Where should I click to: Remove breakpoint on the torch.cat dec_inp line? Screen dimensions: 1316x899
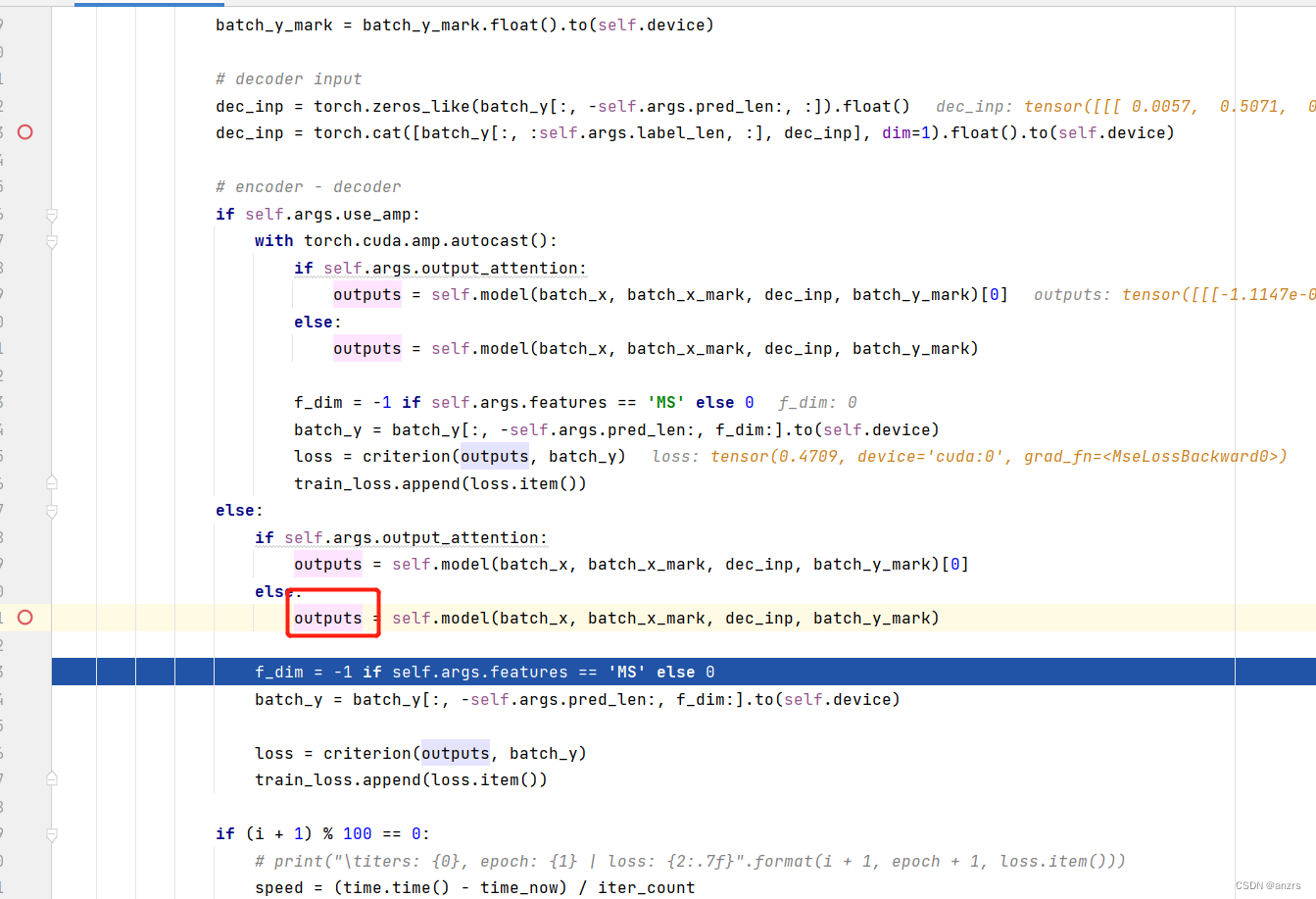[x=25, y=132]
